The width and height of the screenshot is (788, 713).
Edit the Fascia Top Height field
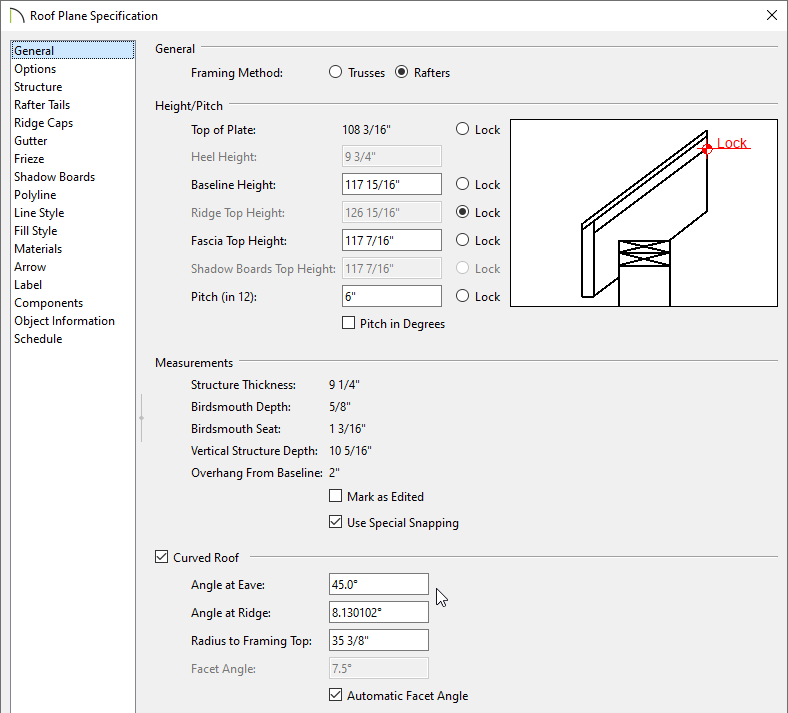pos(392,241)
